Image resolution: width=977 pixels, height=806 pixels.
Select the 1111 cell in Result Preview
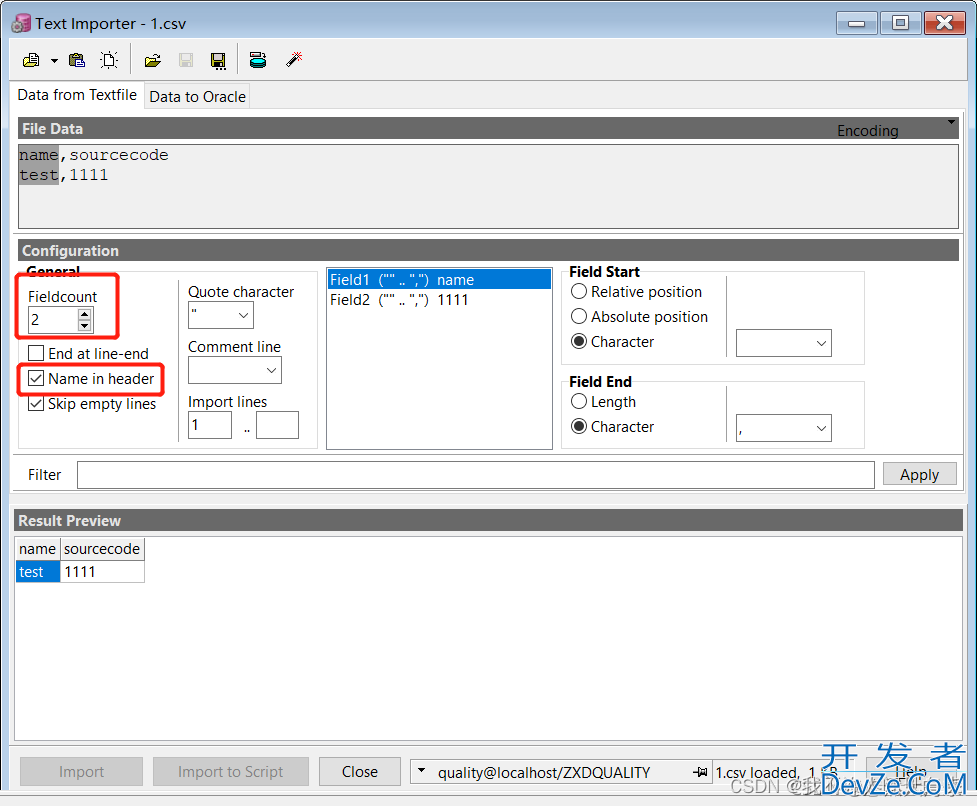[102, 572]
